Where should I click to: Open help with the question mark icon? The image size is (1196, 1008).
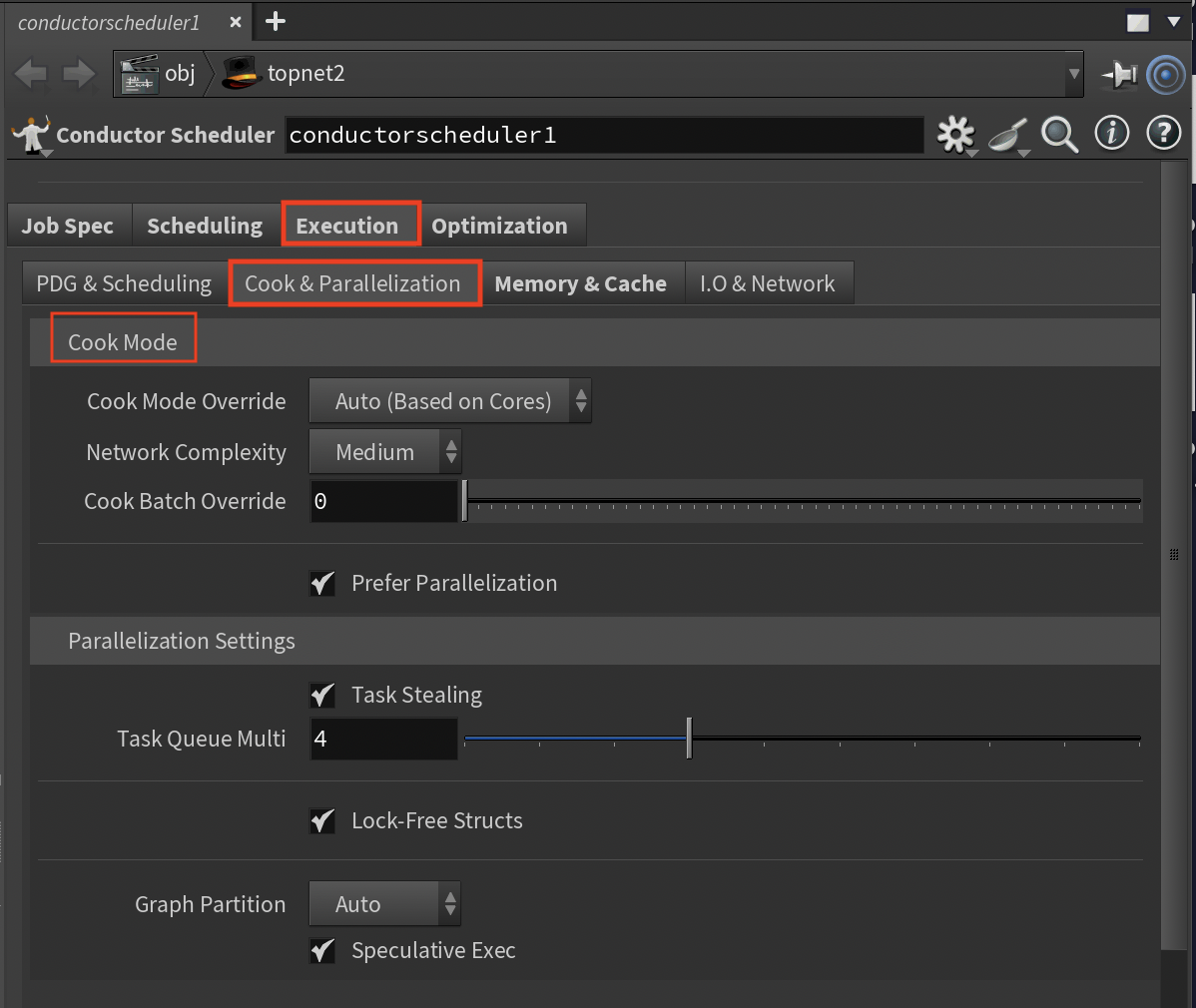1164,134
